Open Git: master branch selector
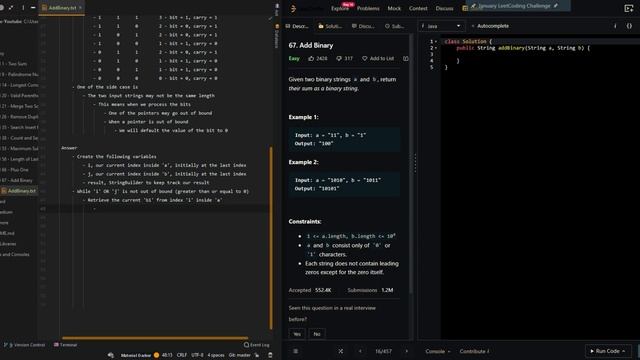 click(x=240, y=355)
